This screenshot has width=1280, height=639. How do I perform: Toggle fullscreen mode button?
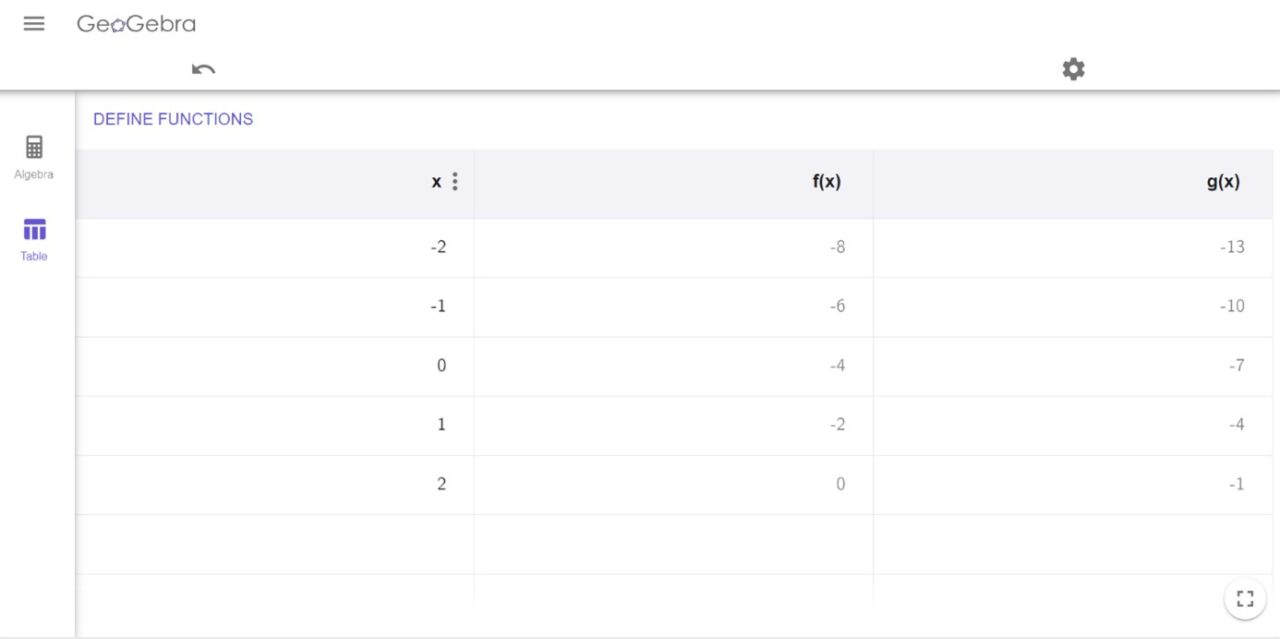click(x=1245, y=599)
